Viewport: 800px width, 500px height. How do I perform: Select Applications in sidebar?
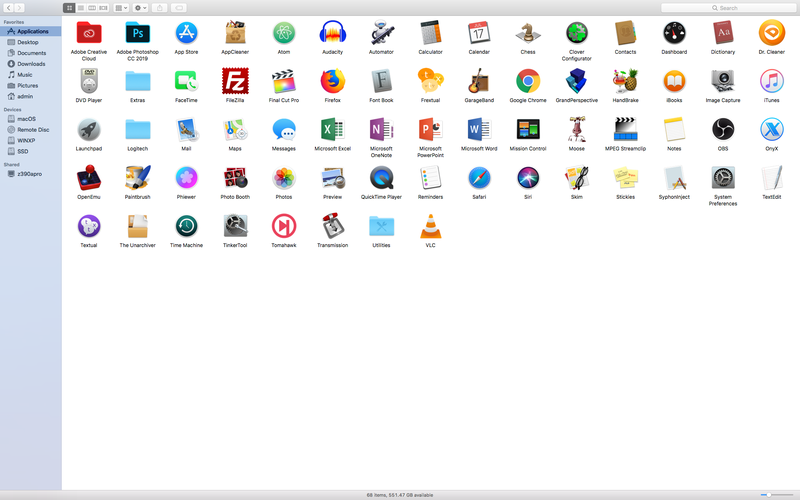(31, 31)
